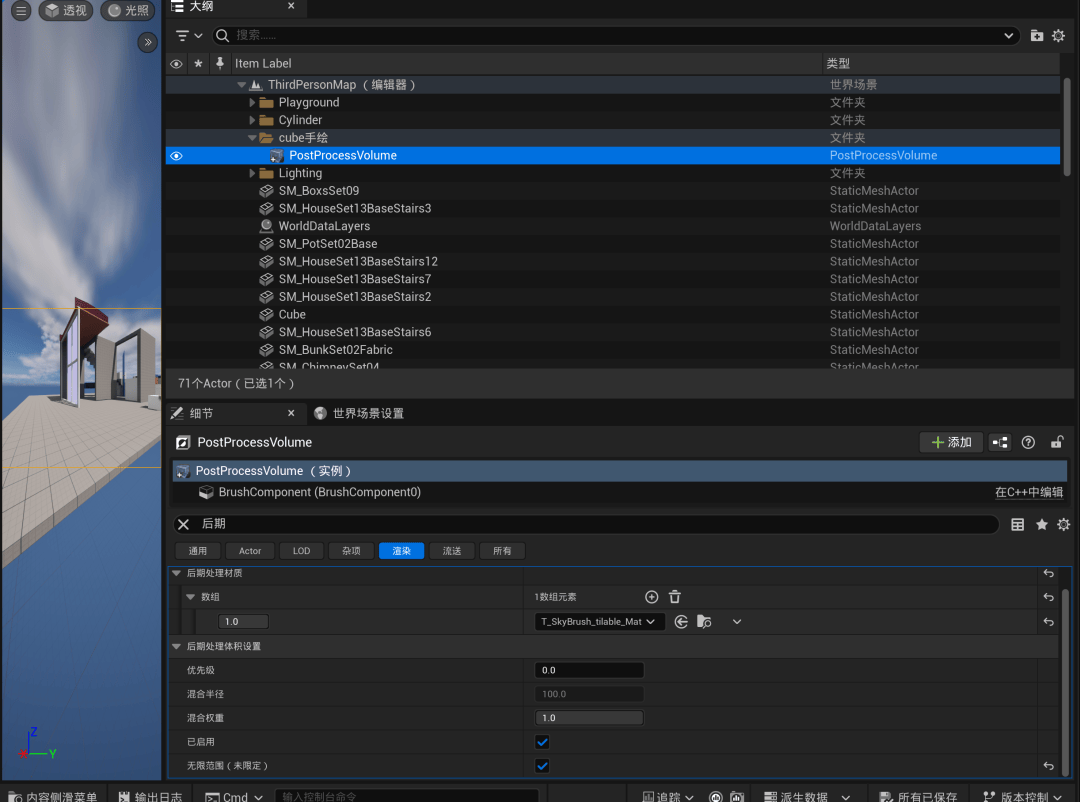Show only favorite properties star icon

click(1041, 524)
